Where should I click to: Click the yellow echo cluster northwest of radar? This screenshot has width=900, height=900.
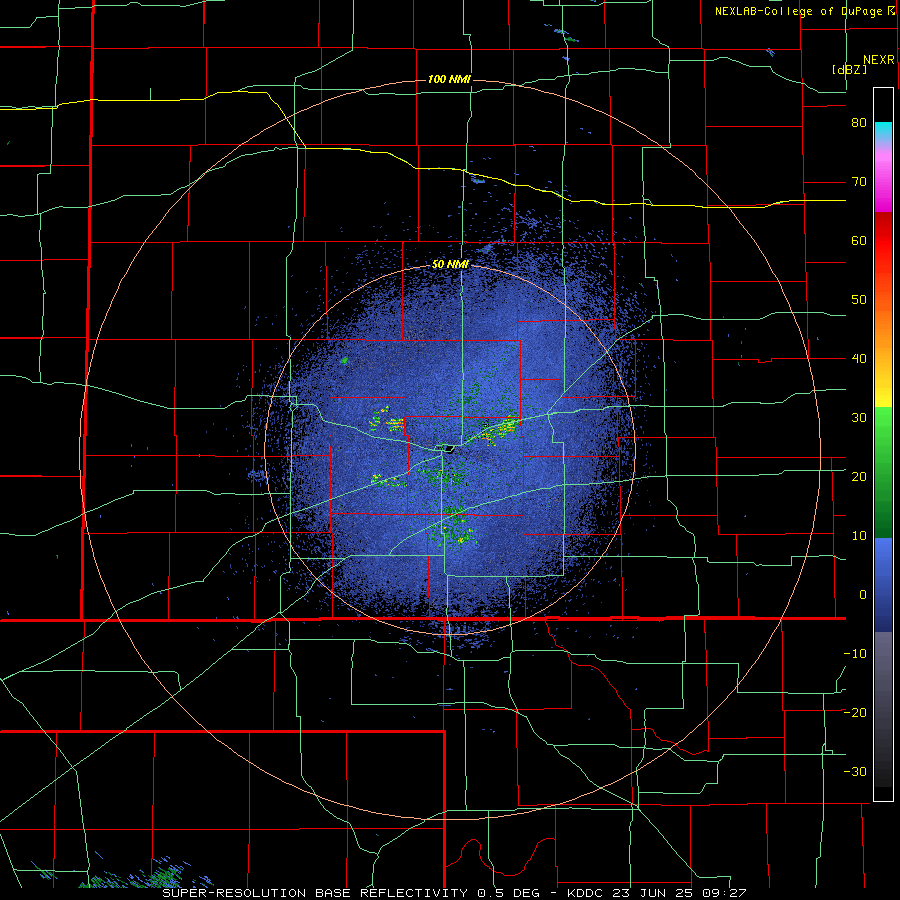(387, 420)
